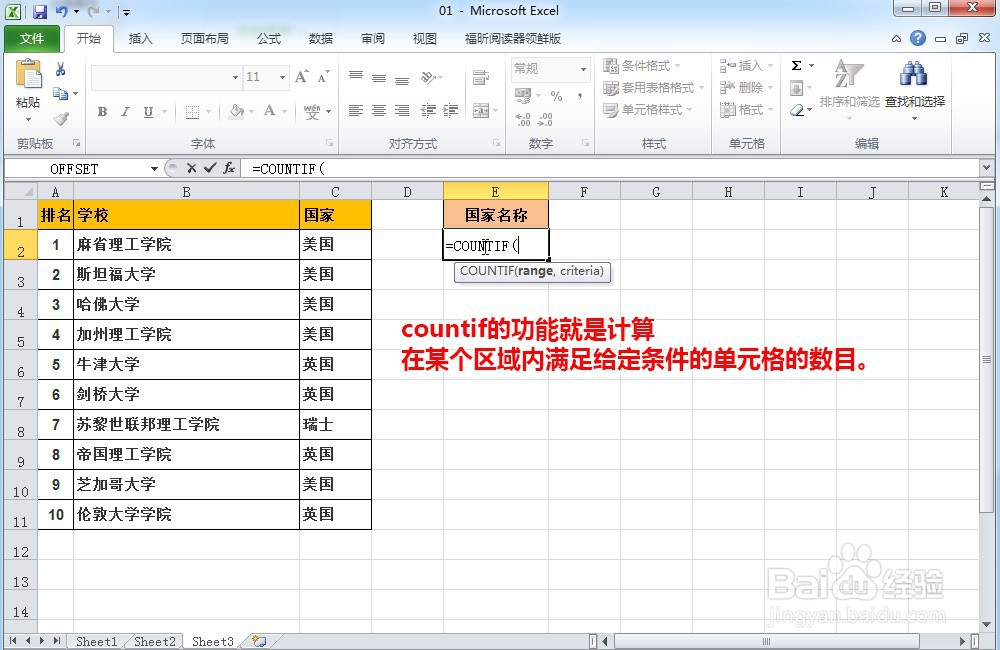The image size is (1000, 650).
Task: Click the Insert Worksheet icon after Sheet3
Action: pos(259,641)
